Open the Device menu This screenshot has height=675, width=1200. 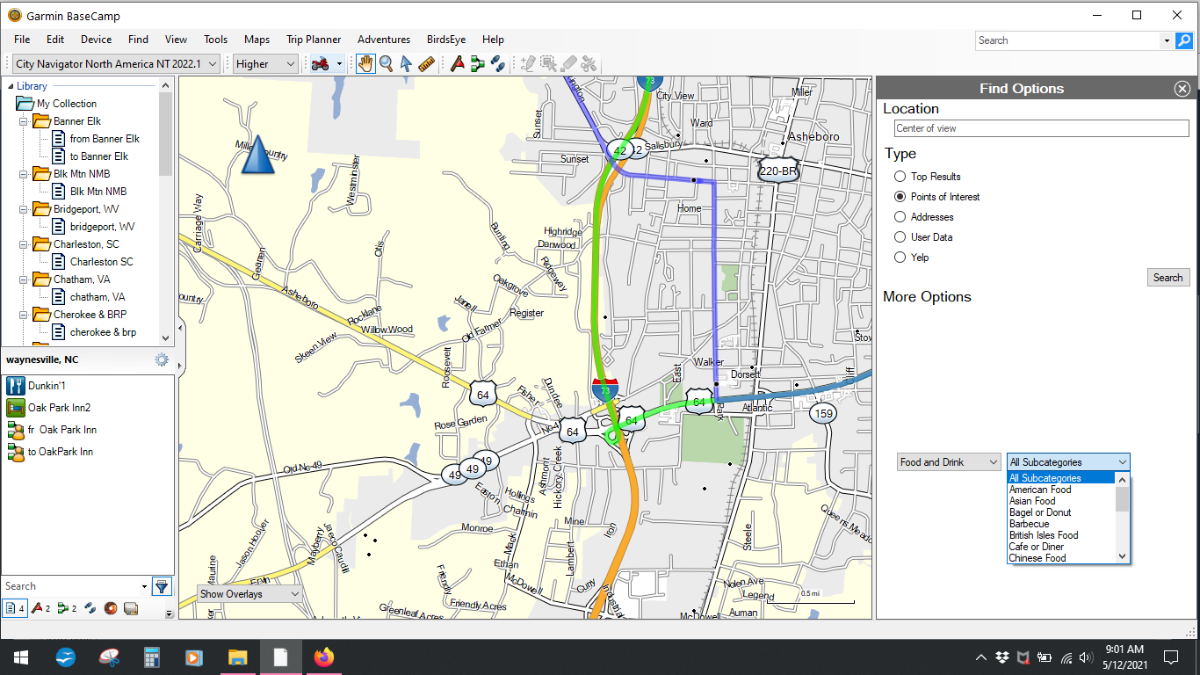coord(96,40)
